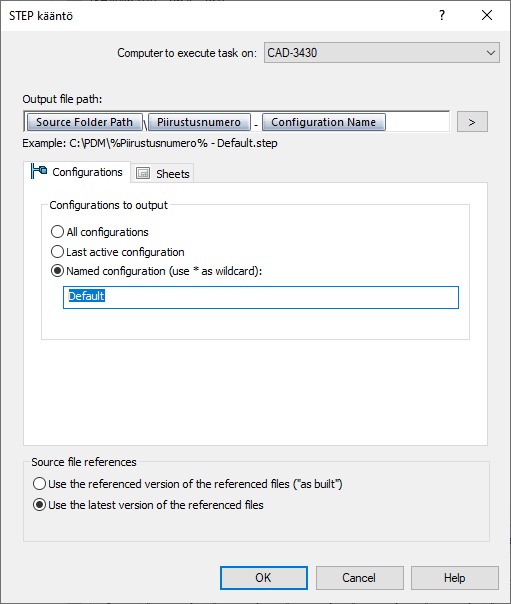The height and width of the screenshot is (604, 511).
Task: Open the output path variables arrow menu
Action: point(472,122)
